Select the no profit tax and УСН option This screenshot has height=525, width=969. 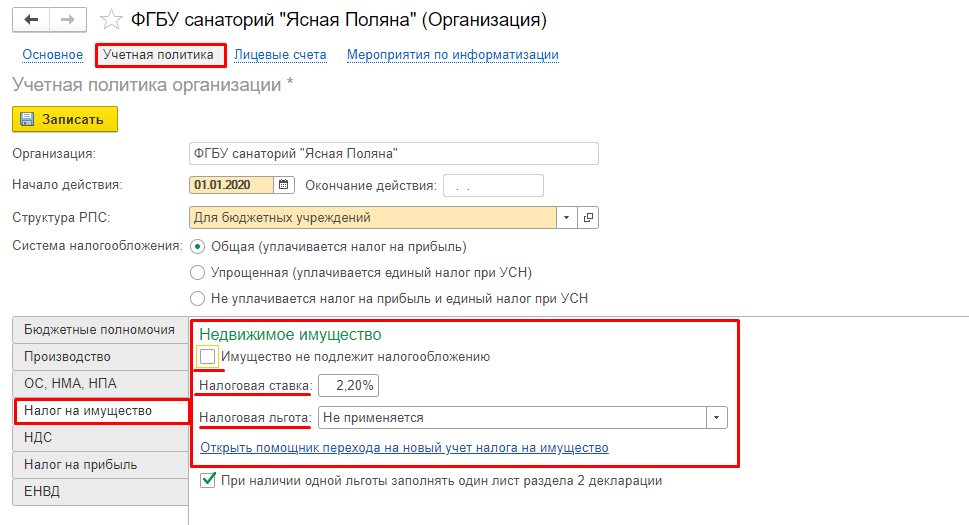[197, 297]
